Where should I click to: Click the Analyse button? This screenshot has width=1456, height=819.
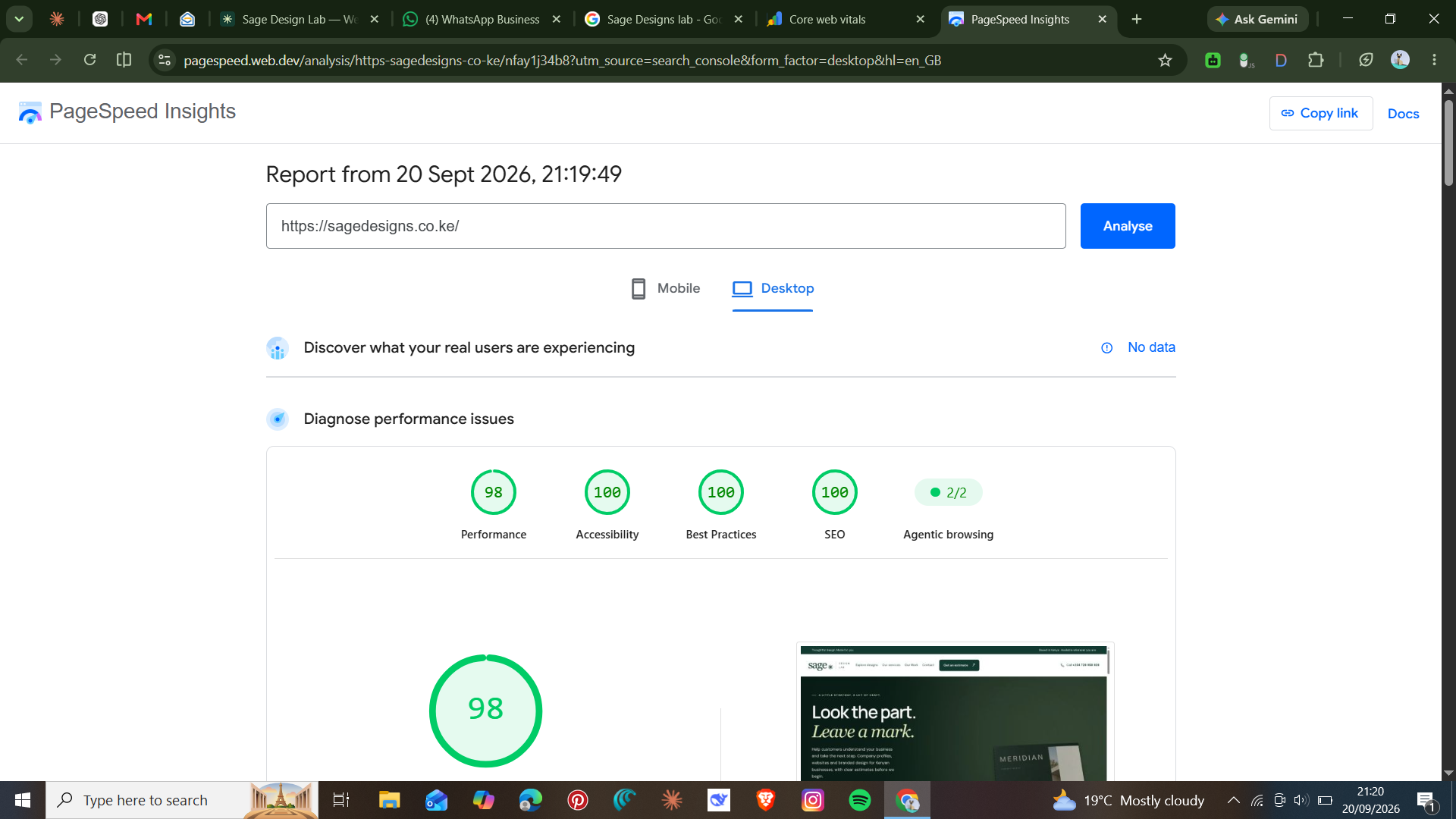[1128, 226]
